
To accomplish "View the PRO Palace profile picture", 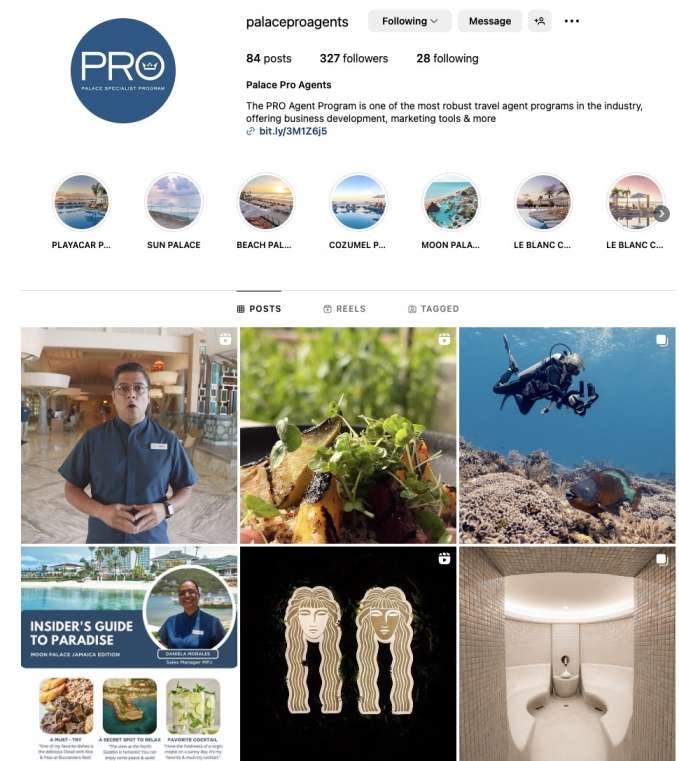I will [x=123, y=71].
